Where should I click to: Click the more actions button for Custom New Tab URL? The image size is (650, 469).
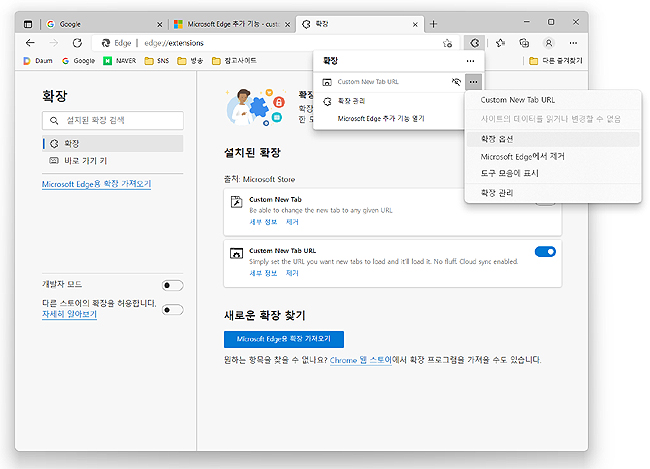[x=473, y=82]
